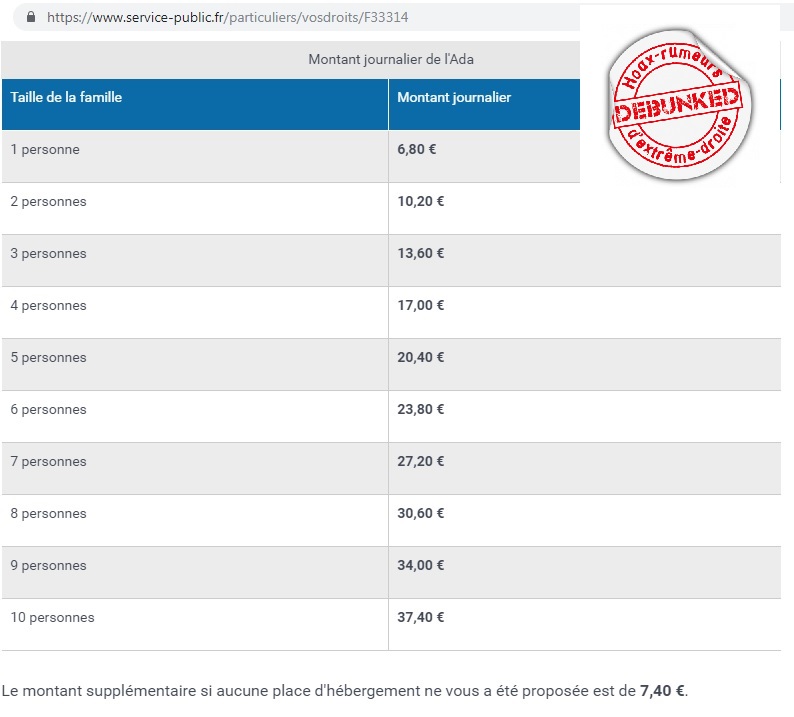Select the 37,40 € amount cell
This screenshot has height=717, width=794.
(421, 618)
